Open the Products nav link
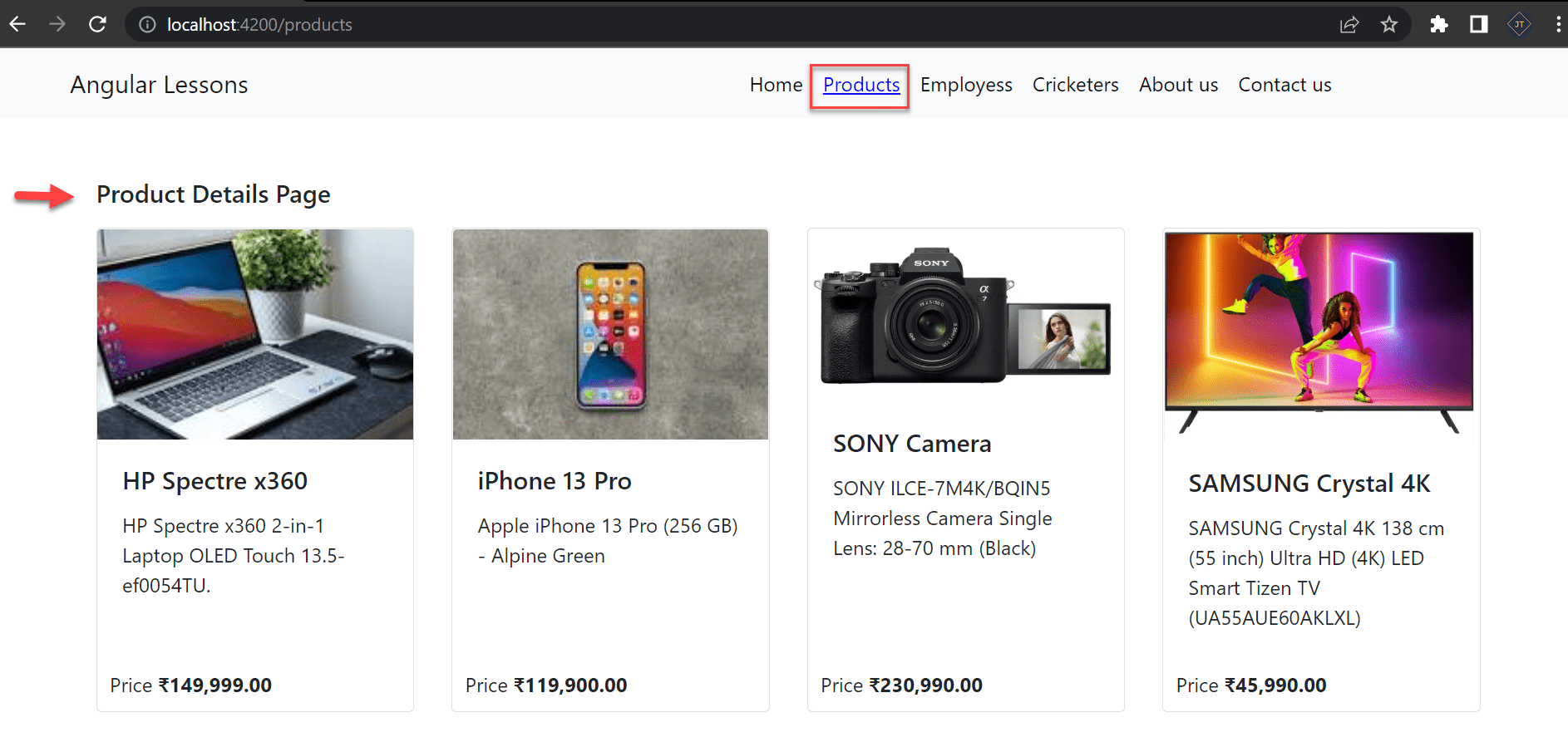This screenshot has width=1568, height=737. pos(861,85)
